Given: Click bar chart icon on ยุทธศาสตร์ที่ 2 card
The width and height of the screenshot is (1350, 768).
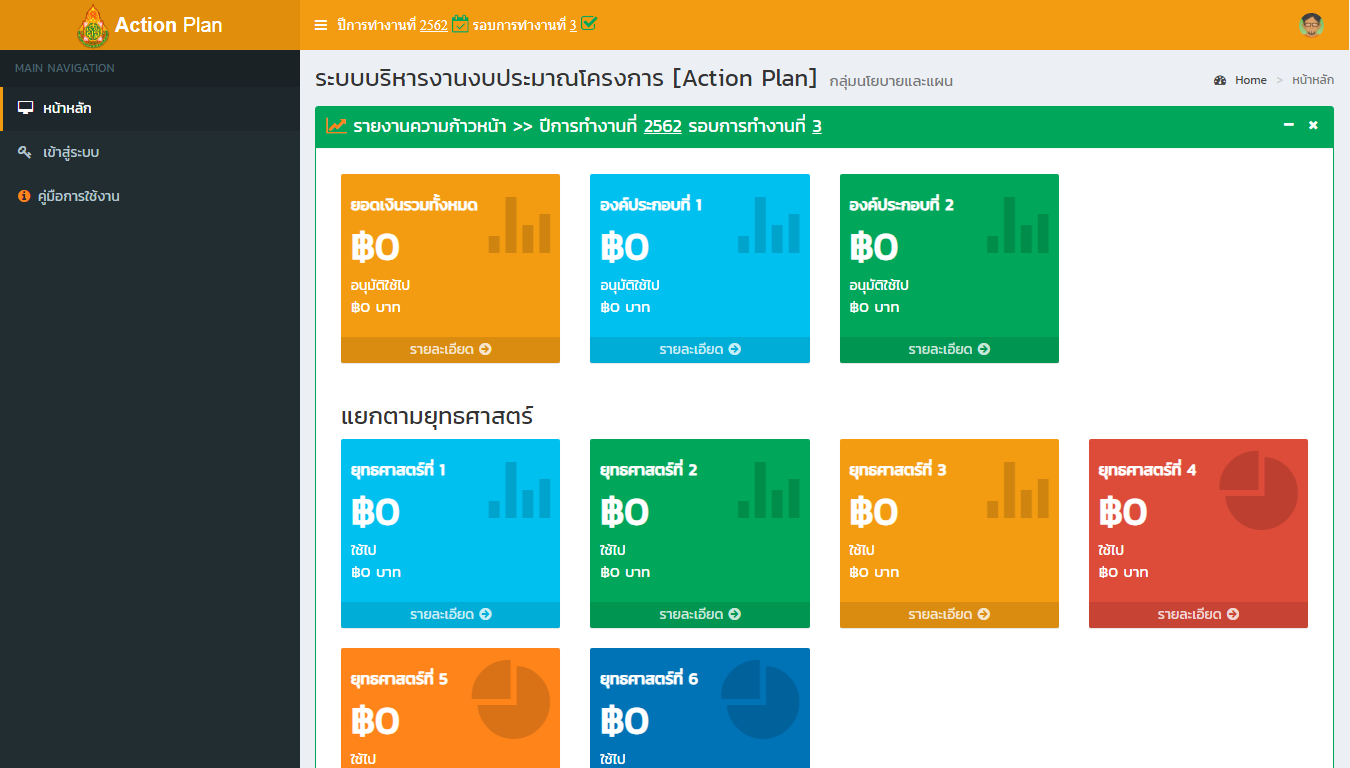Looking at the screenshot, I should 769,490.
